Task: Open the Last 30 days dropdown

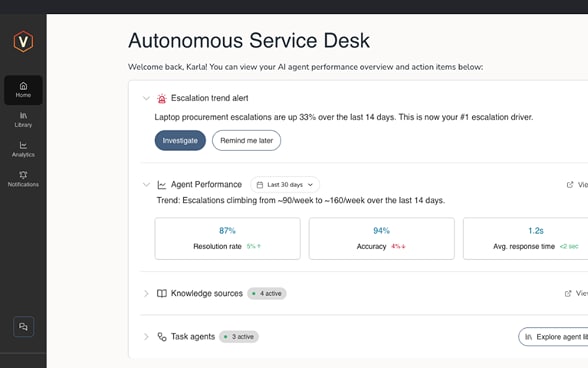Action: pyautogui.click(x=285, y=185)
